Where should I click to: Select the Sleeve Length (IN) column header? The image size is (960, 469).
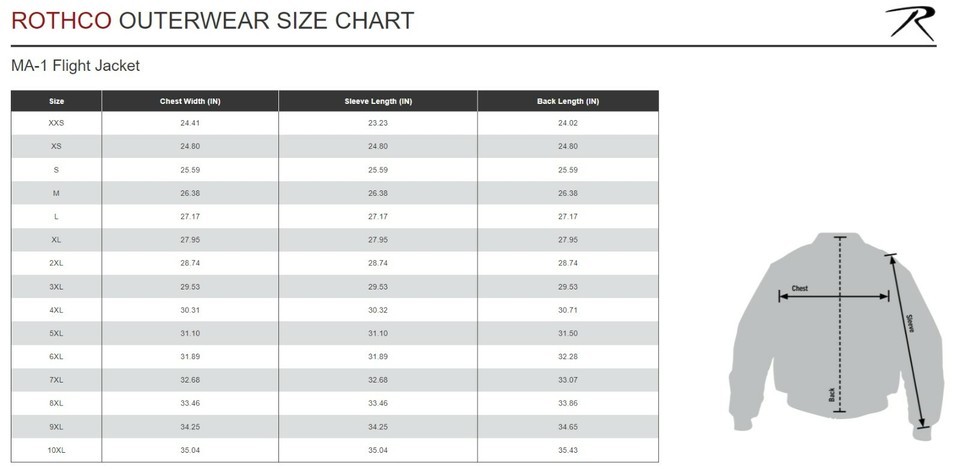[378, 101]
